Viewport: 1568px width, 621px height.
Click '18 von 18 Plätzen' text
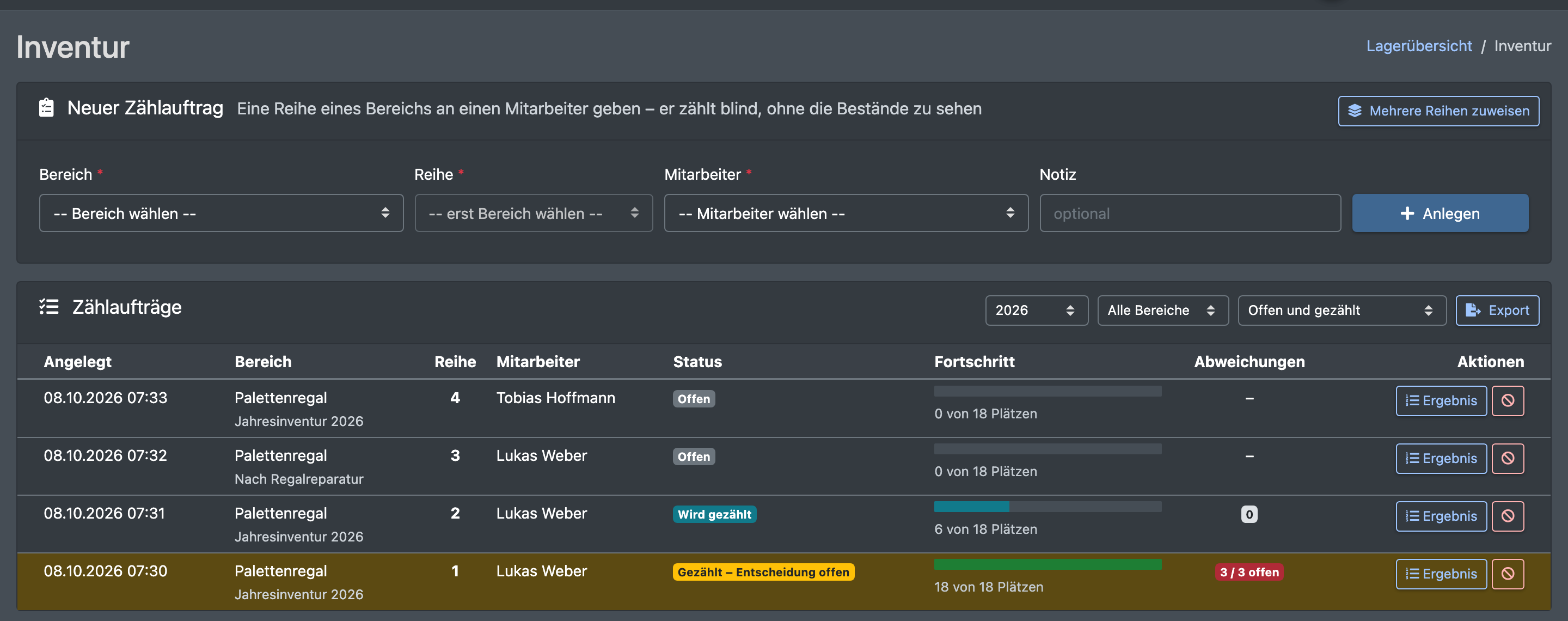[989, 587]
